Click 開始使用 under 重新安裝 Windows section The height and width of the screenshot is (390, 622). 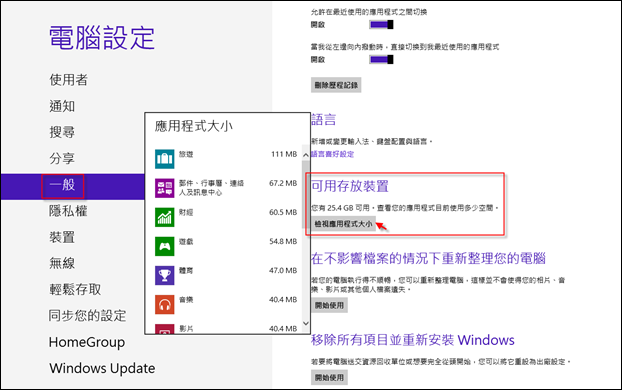point(329,378)
